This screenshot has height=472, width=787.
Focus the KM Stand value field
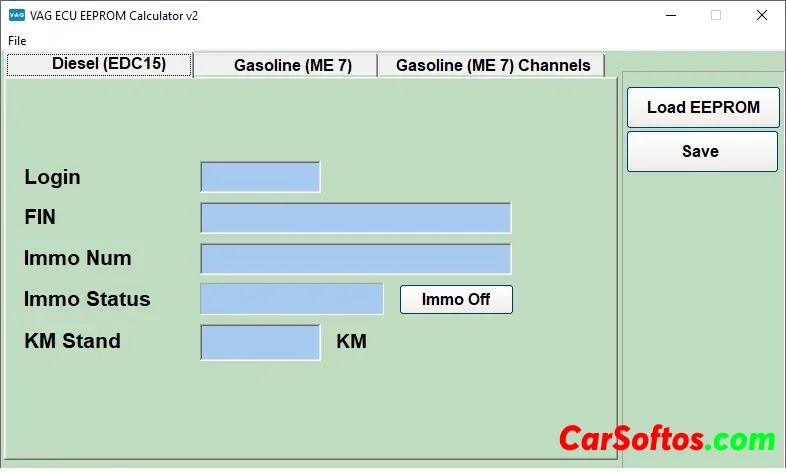tap(260, 342)
